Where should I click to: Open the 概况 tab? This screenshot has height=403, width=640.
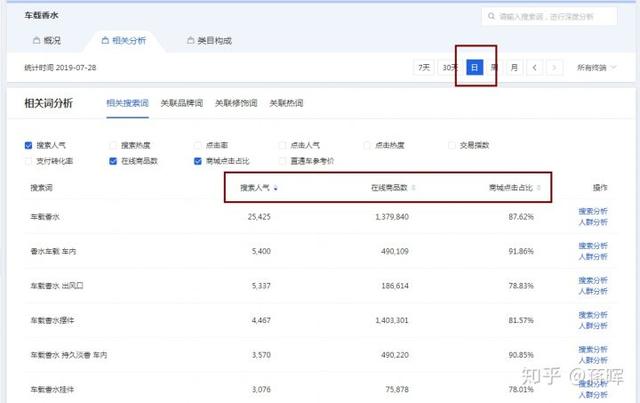[x=47, y=40]
